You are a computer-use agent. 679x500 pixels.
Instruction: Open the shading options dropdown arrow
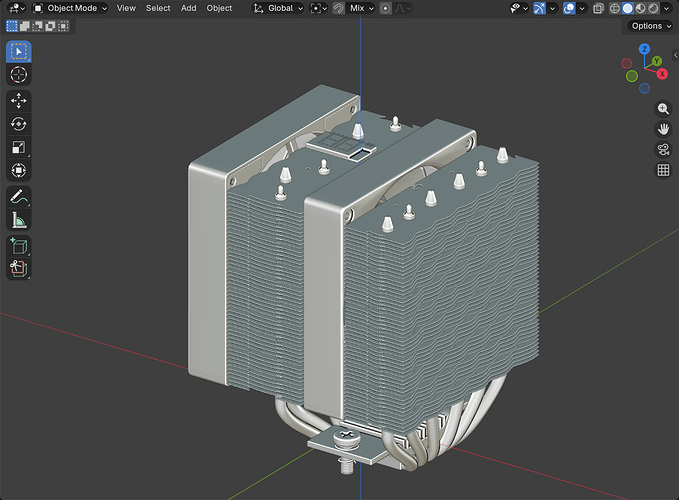pos(666,8)
